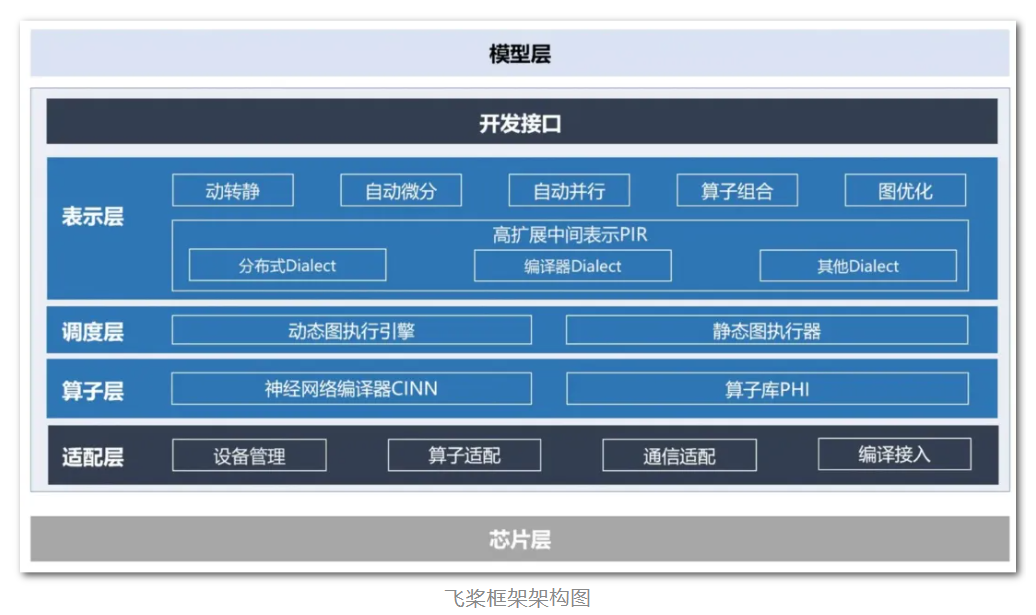
Task: Click the 自动微分 box
Action: (x=401, y=190)
